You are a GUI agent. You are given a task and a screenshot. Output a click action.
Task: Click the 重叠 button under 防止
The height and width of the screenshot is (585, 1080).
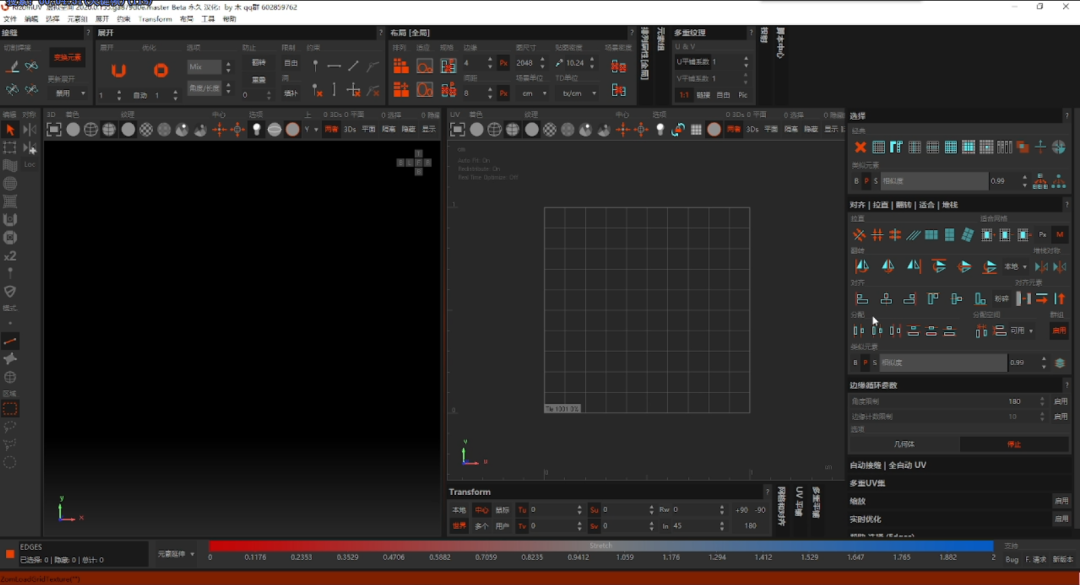point(259,80)
